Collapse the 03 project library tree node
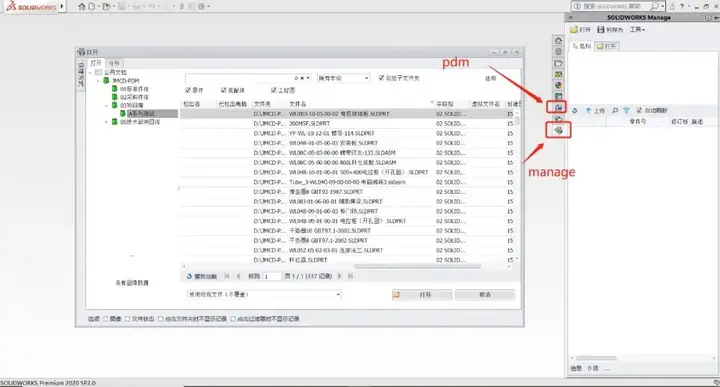 (107, 106)
